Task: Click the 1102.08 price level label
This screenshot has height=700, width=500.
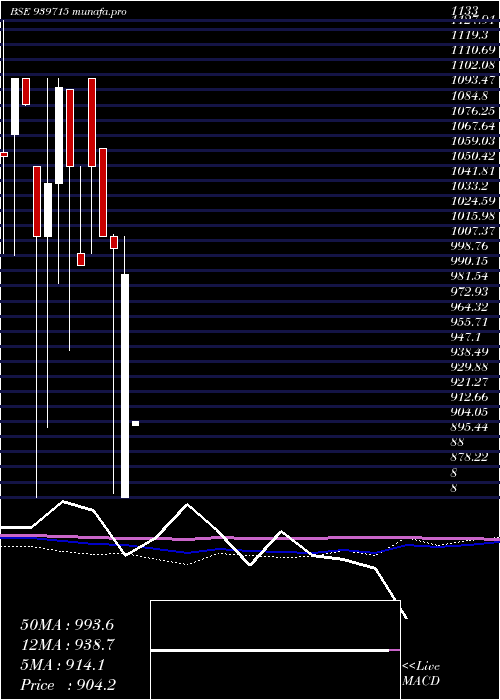Action: coord(473,65)
